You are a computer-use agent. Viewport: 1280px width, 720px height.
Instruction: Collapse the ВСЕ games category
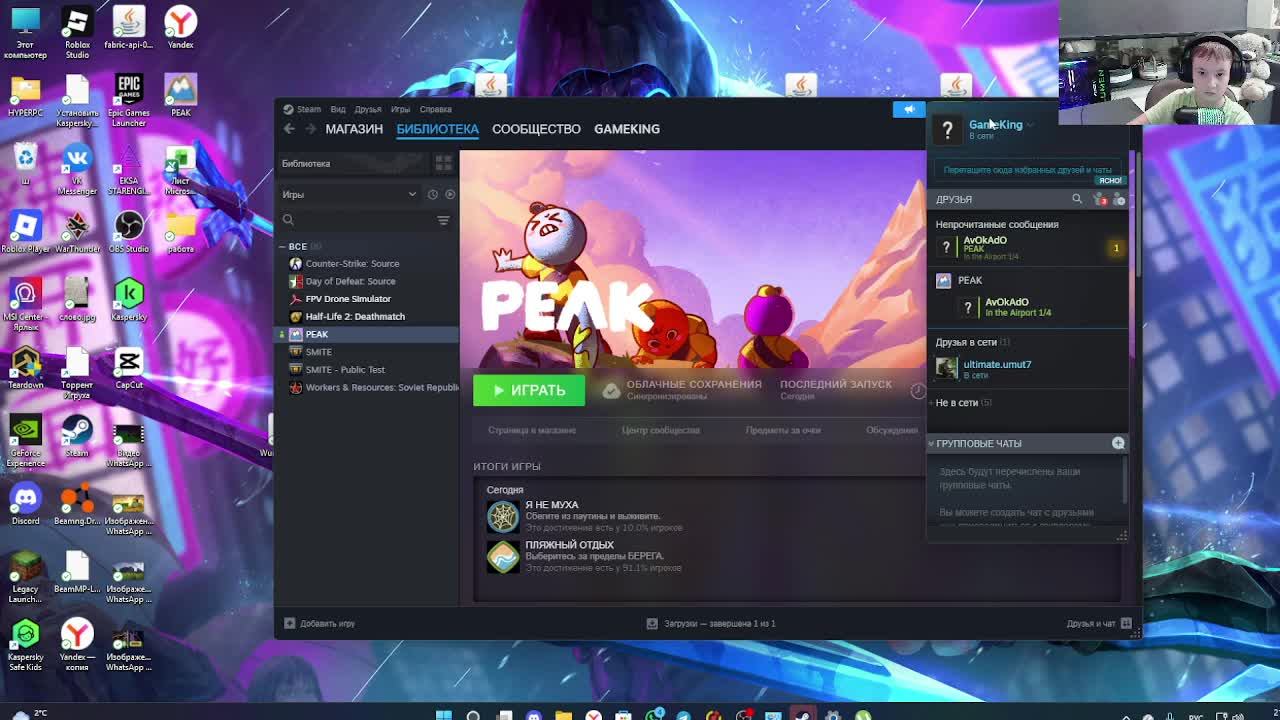(x=283, y=246)
